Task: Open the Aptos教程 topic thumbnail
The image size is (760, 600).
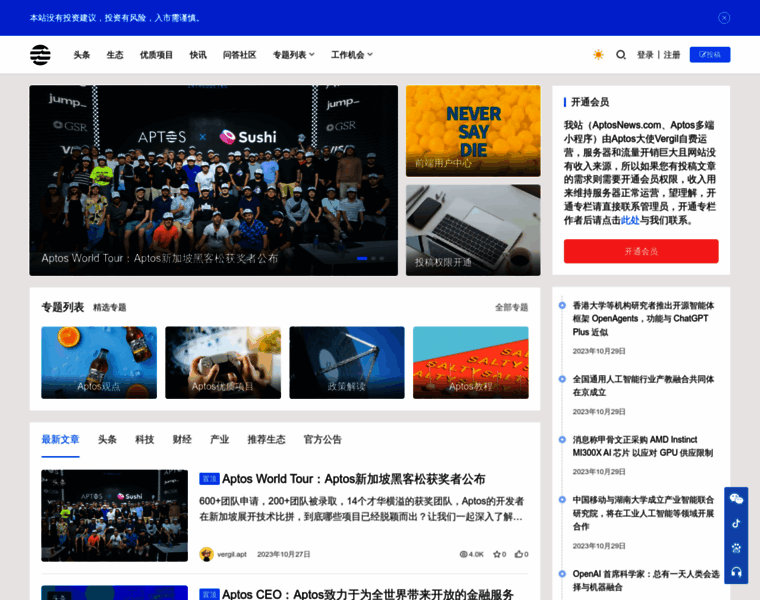Action: 470,362
